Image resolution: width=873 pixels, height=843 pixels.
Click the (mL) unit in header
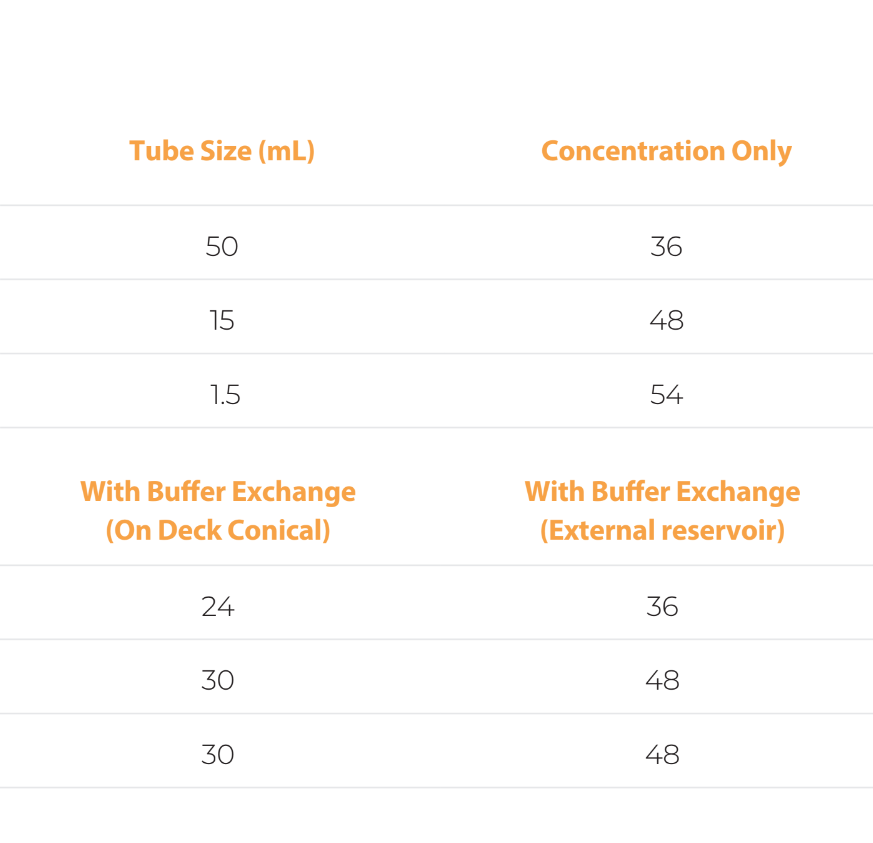click(287, 151)
